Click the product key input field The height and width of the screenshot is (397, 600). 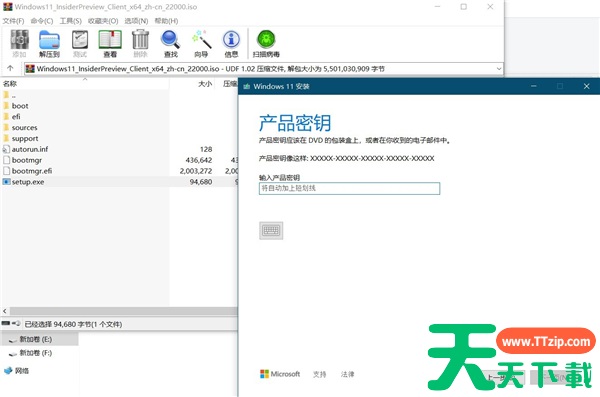coord(349,188)
